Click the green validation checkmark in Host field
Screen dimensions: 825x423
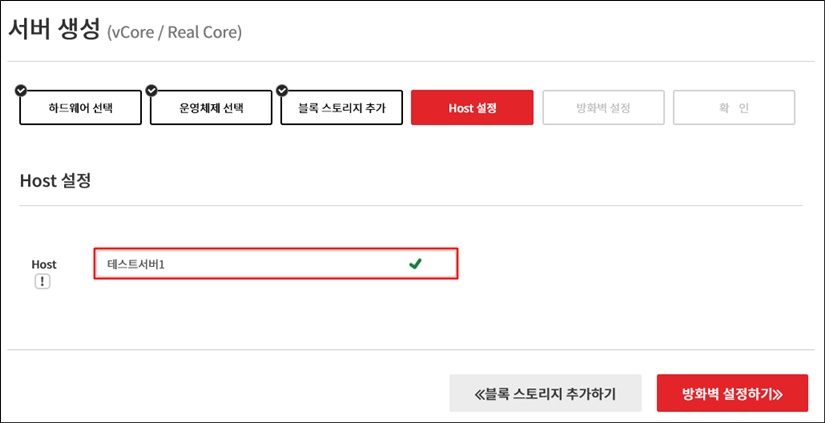pyautogui.click(x=415, y=264)
